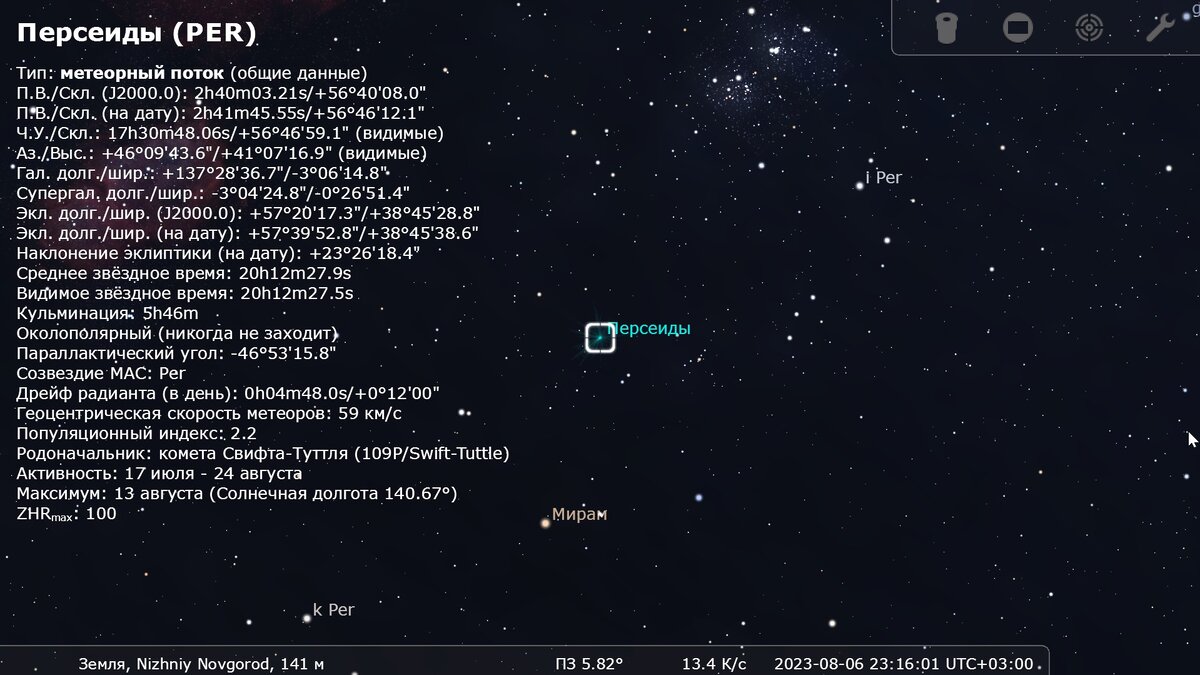Viewport: 1200px width, 675px height.
Task: Click the field of view ПЗ 5.82° readout
Action: 589,663
